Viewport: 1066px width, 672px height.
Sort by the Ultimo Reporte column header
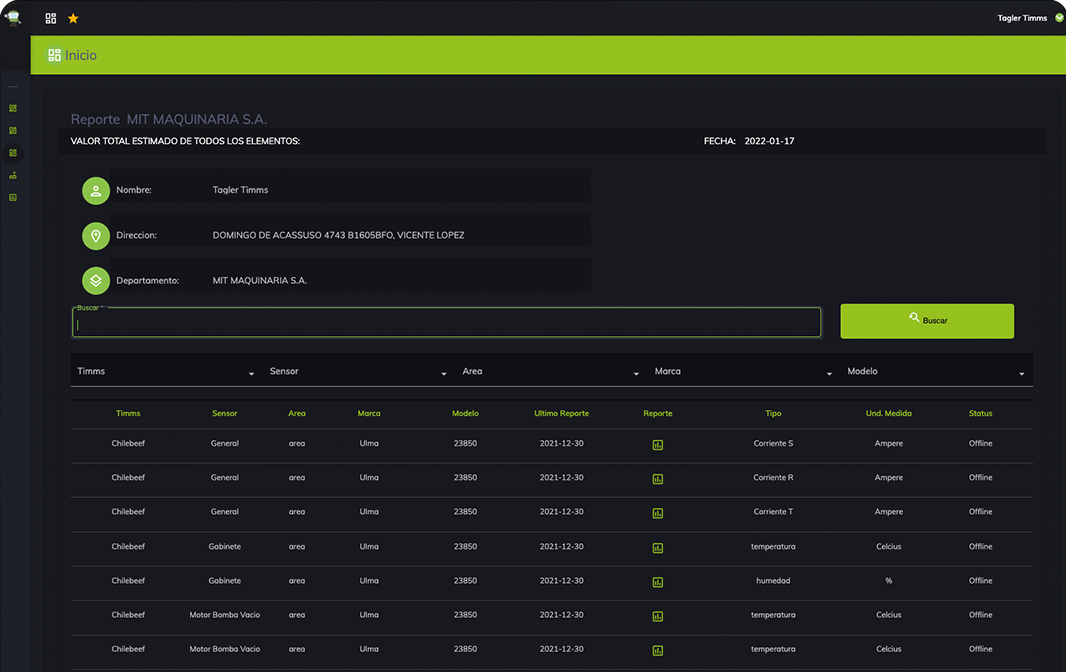click(562, 414)
